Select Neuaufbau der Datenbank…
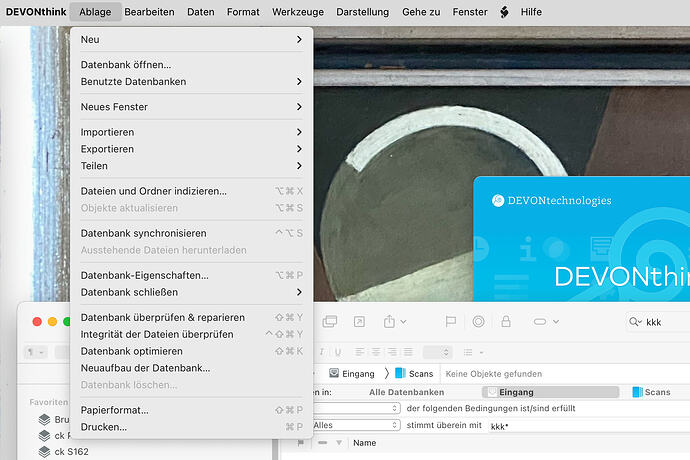The height and width of the screenshot is (460, 690). [191, 368]
